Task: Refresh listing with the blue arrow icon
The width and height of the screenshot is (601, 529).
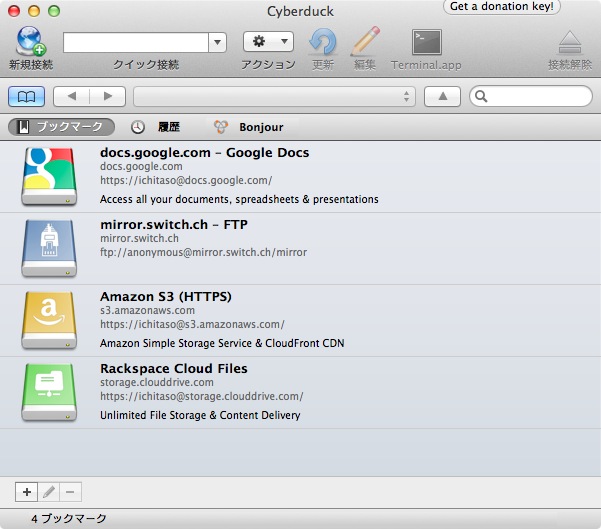Action: click(x=323, y=41)
